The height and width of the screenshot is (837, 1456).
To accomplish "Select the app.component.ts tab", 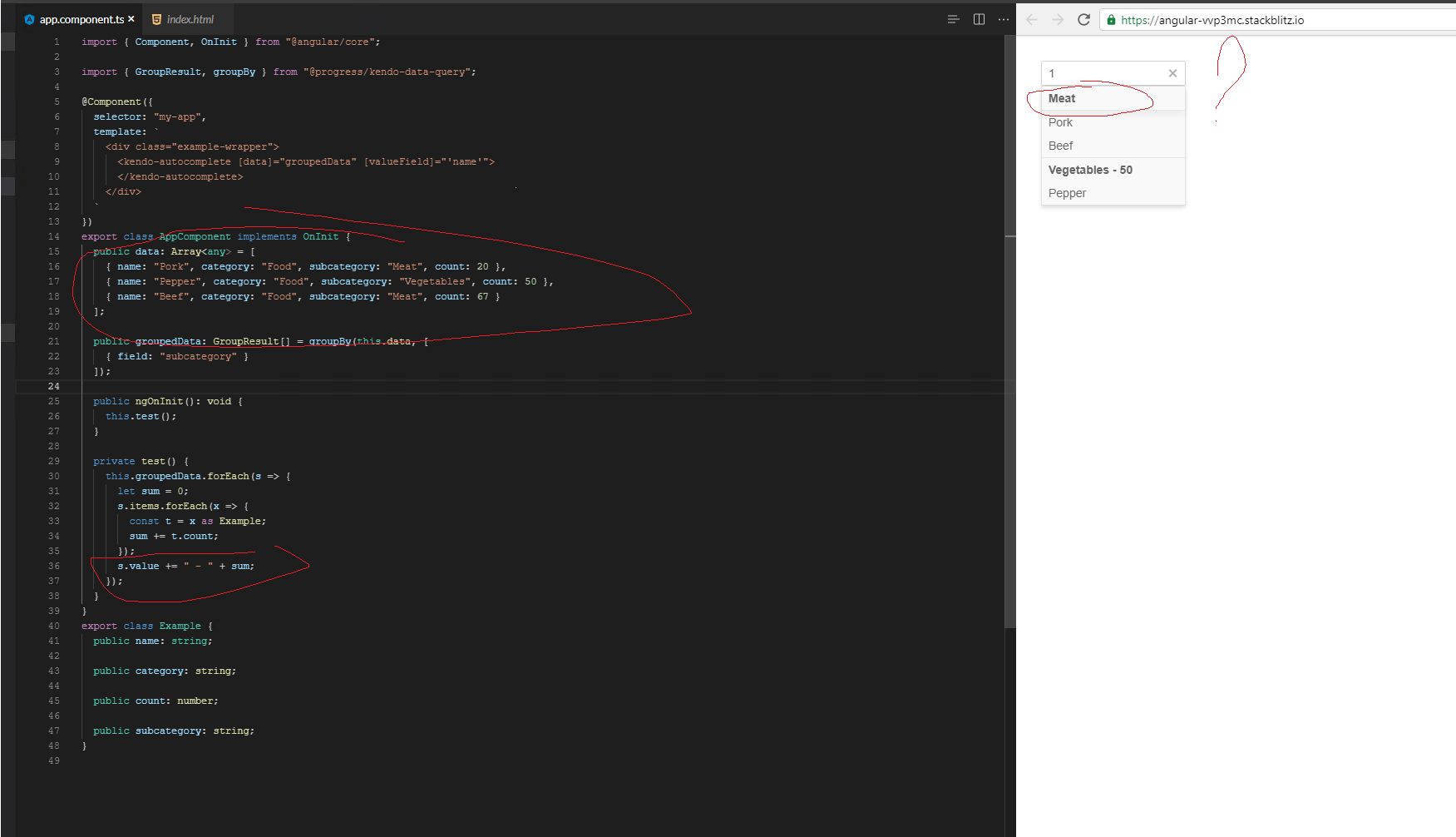I will point(81,19).
